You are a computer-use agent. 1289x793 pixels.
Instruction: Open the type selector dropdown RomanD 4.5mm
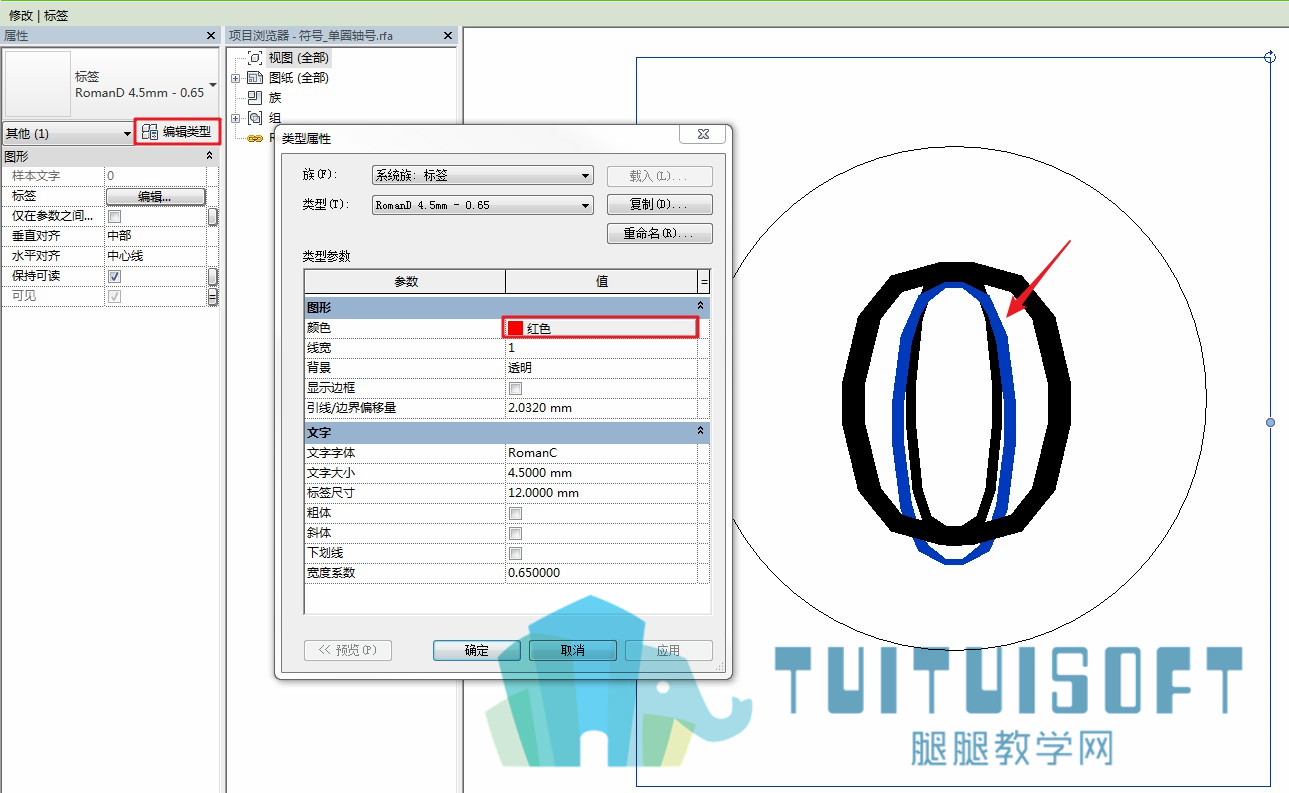212,85
